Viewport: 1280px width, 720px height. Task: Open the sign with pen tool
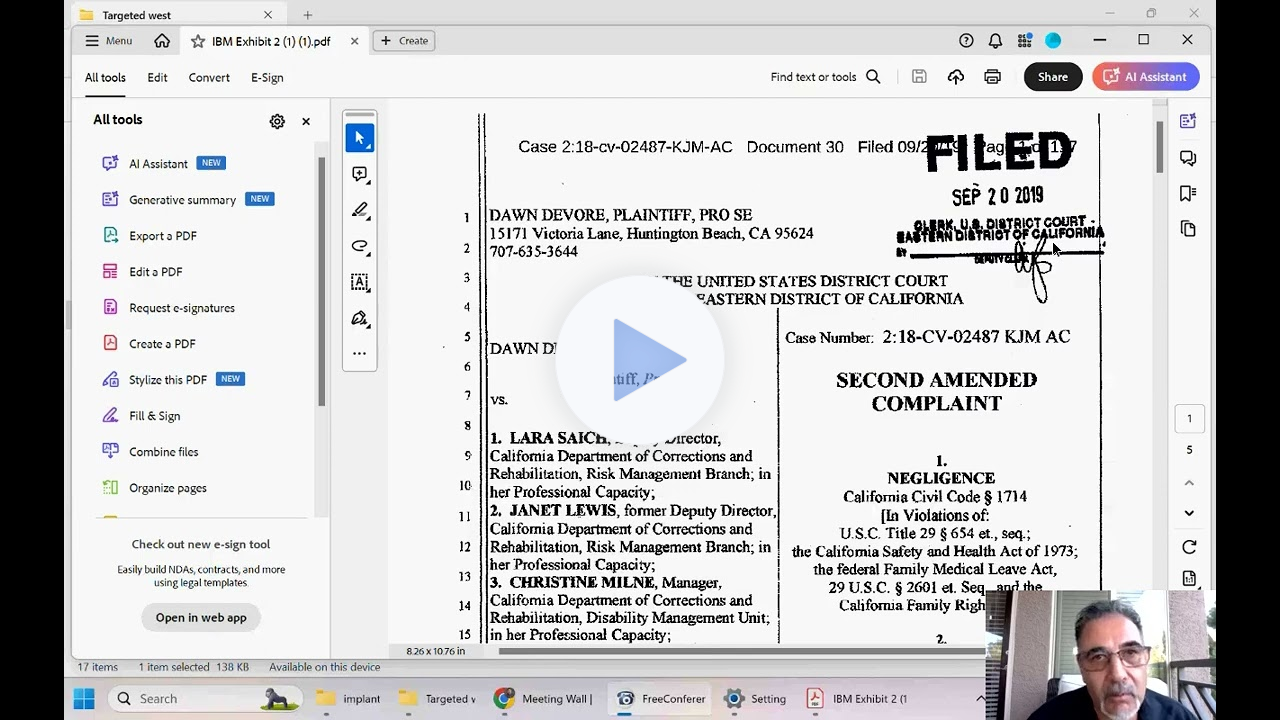click(360, 318)
